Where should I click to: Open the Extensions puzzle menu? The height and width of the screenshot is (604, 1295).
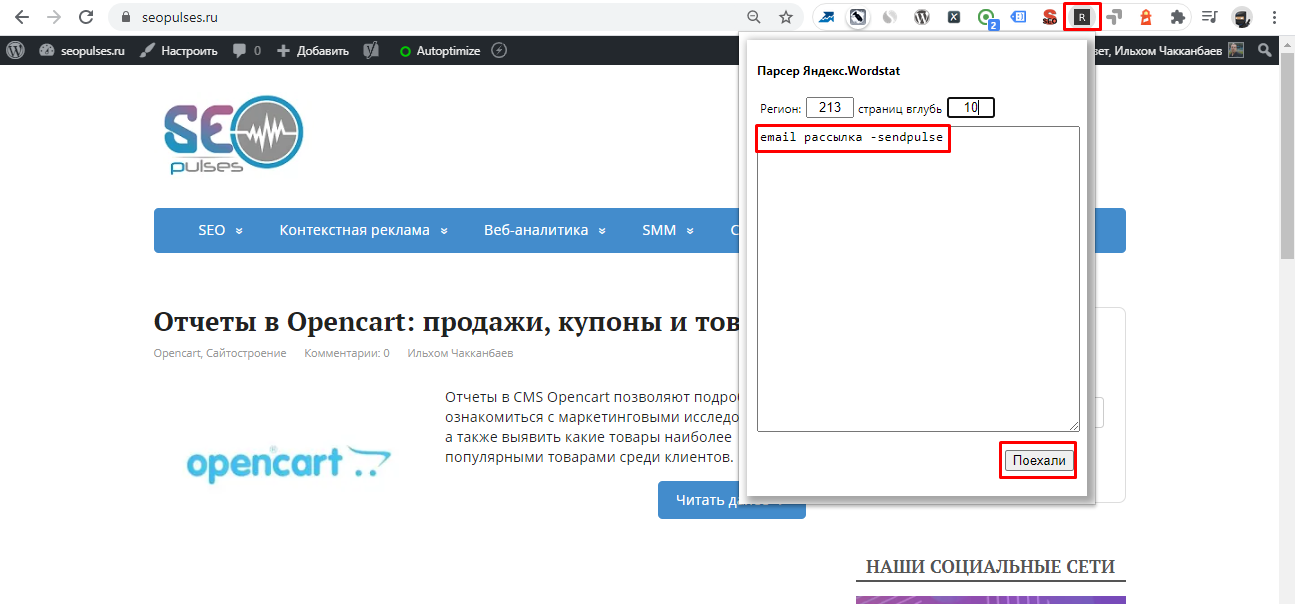click(1177, 17)
